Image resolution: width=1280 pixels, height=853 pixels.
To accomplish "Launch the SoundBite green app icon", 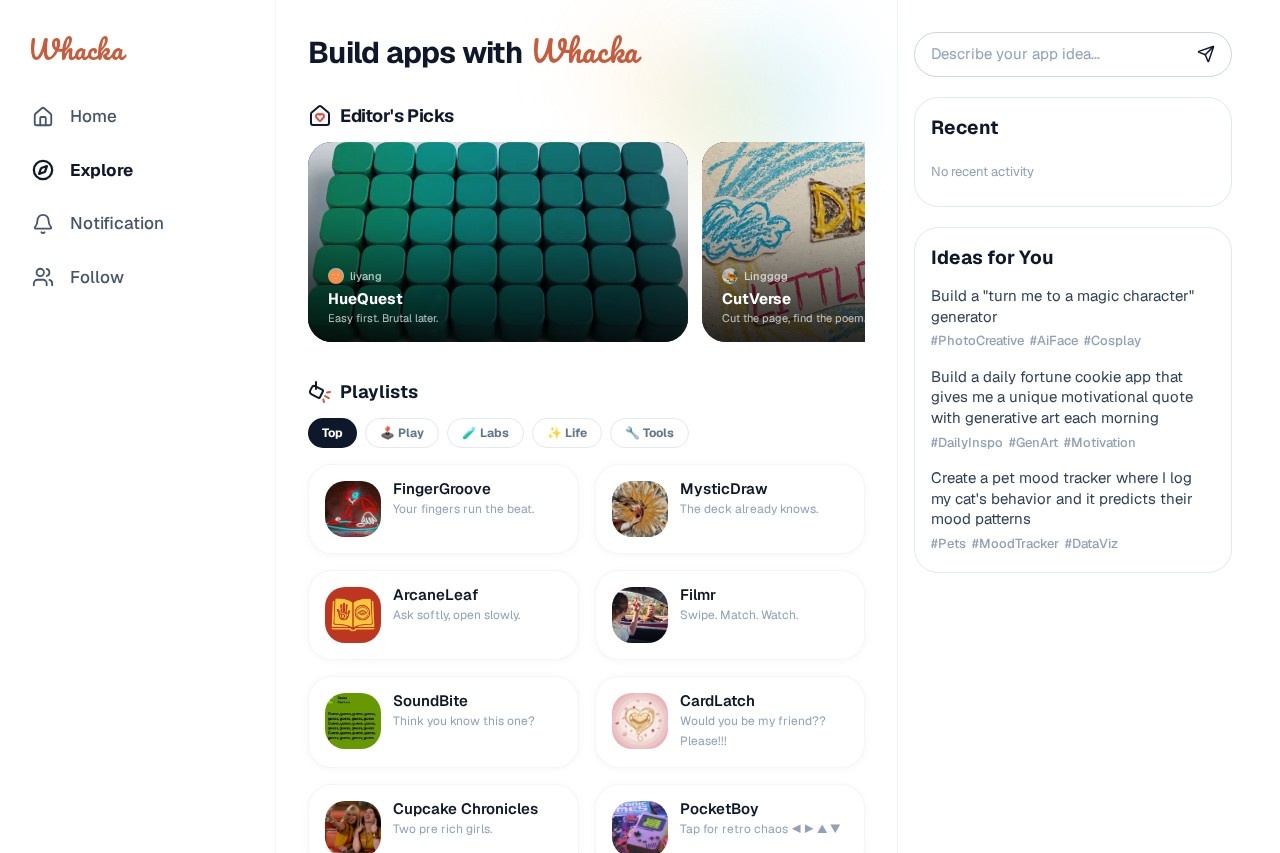I will coord(353,721).
